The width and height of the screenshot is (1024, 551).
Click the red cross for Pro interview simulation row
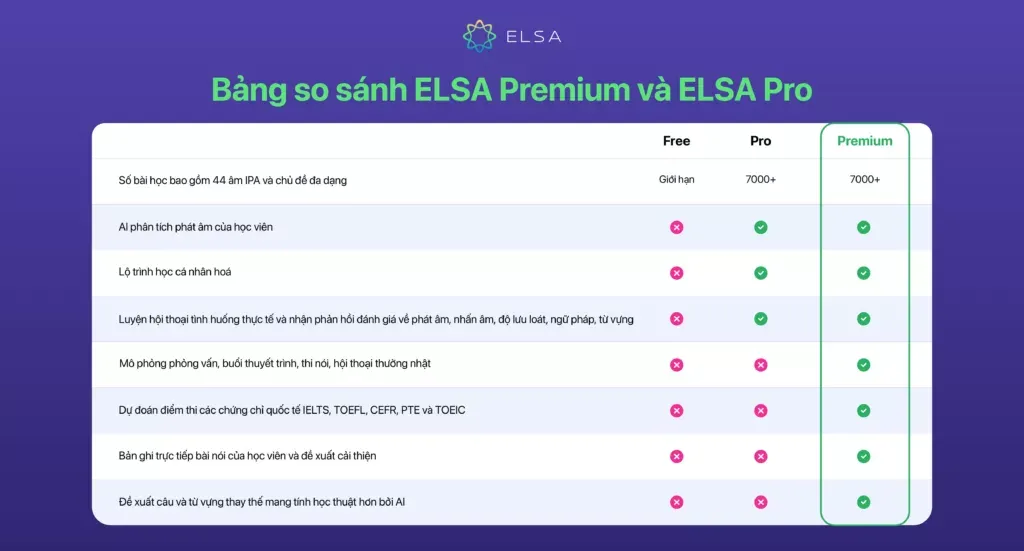(761, 365)
